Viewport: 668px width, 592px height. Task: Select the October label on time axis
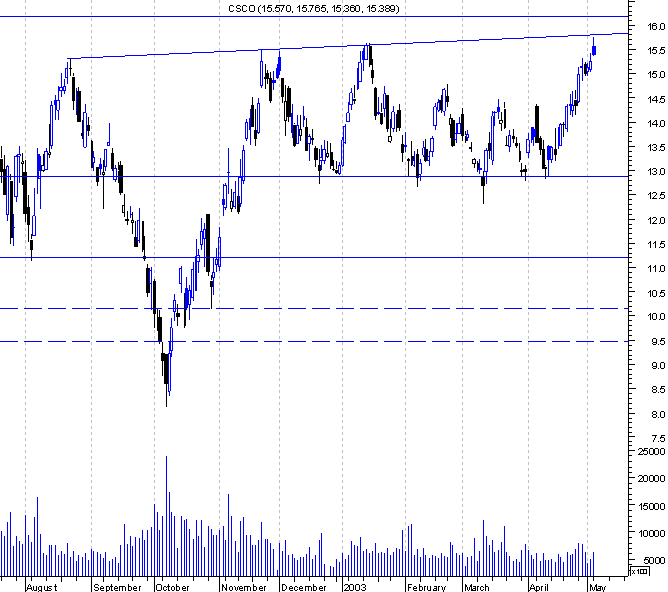pyautogui.click(x=172, y=587)
